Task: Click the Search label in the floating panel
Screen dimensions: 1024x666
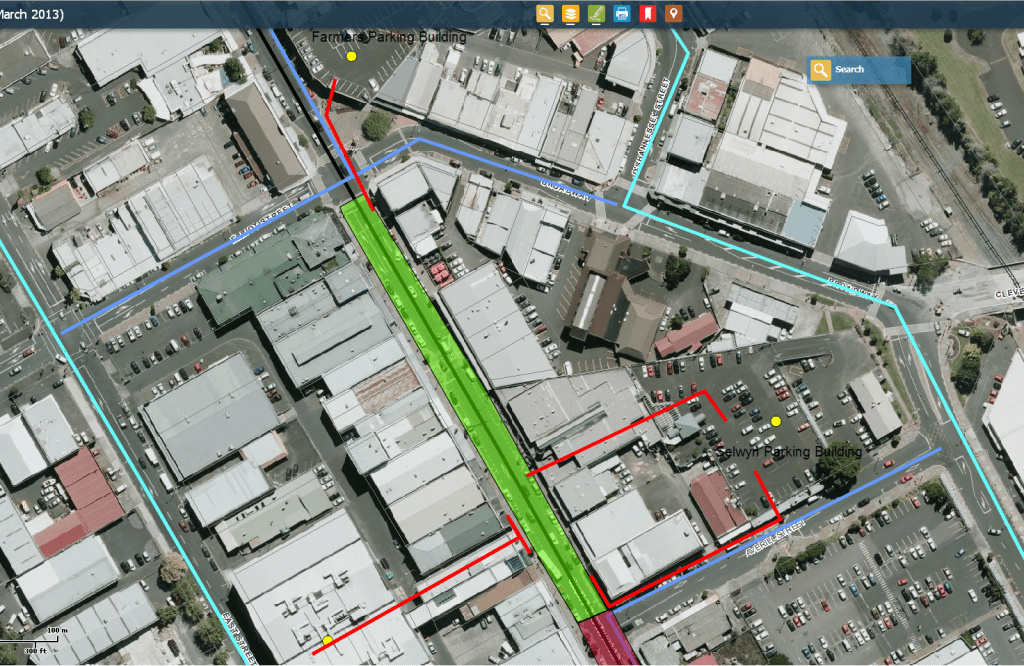Action: [850, 70]
